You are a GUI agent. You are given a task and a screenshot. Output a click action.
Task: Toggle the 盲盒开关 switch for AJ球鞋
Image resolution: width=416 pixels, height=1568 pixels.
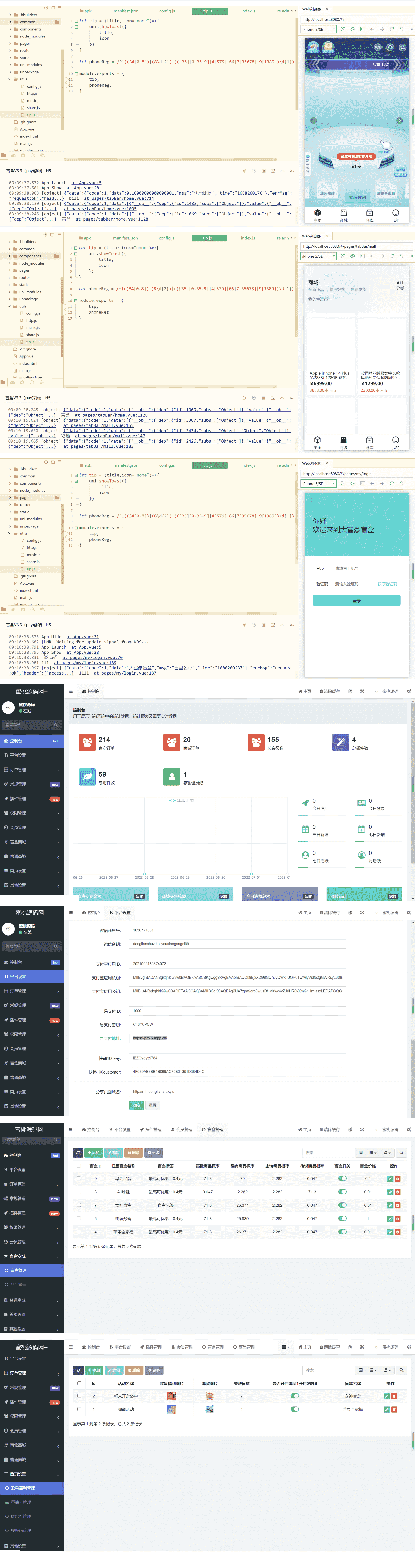tap(342, 1192)
